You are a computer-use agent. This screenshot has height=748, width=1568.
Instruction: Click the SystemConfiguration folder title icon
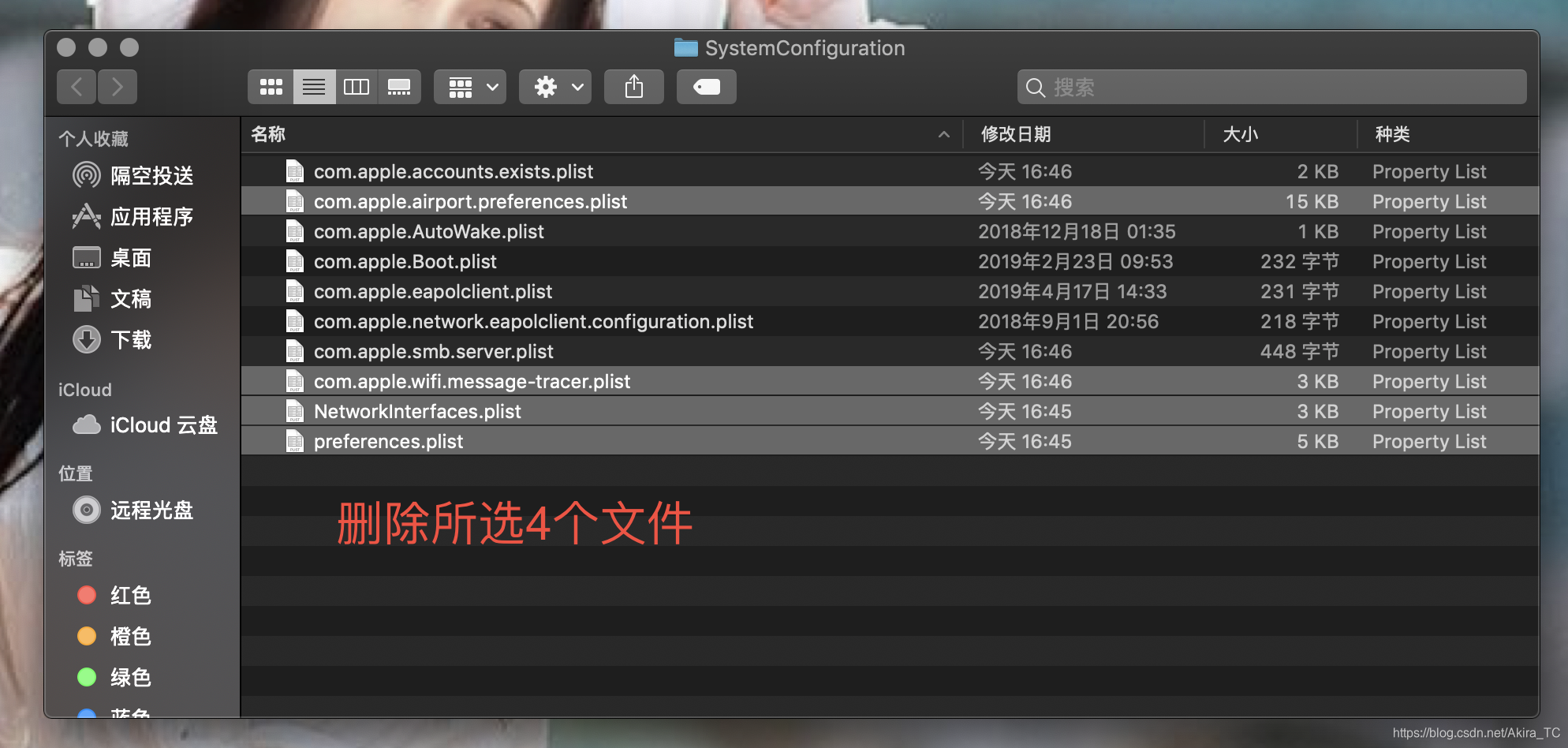685,48
